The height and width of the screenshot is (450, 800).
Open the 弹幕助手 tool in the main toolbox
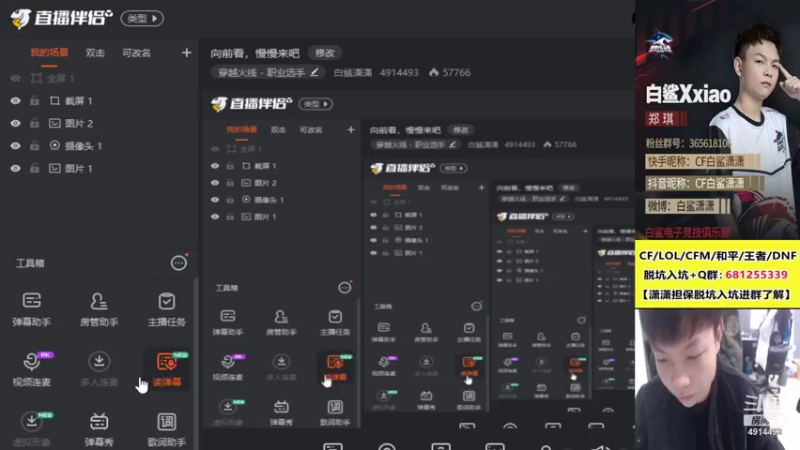(32, 309)
